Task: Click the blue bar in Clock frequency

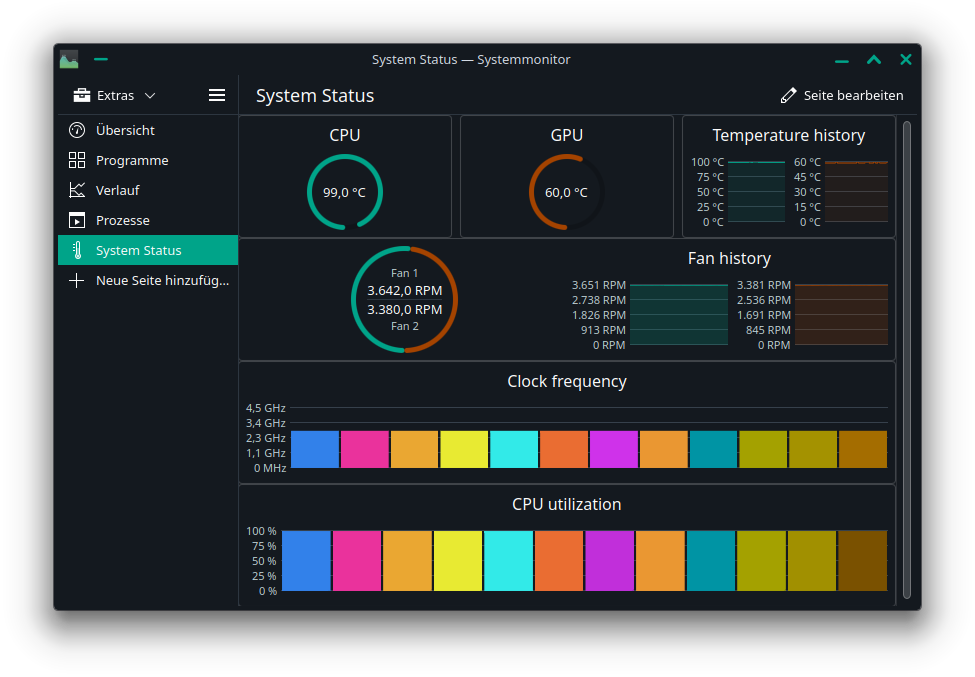Action: click(x=315, y=449)
